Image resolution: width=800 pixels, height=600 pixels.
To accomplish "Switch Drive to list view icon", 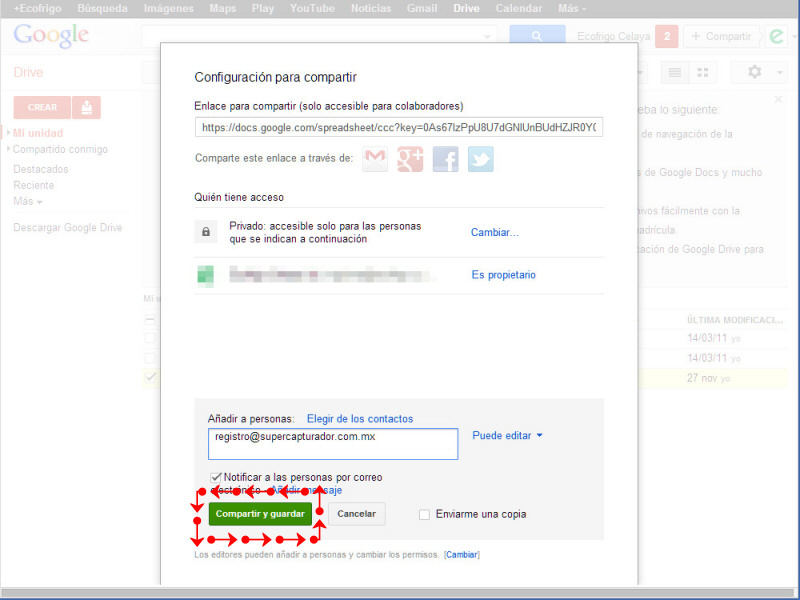I will coord(674,72).
